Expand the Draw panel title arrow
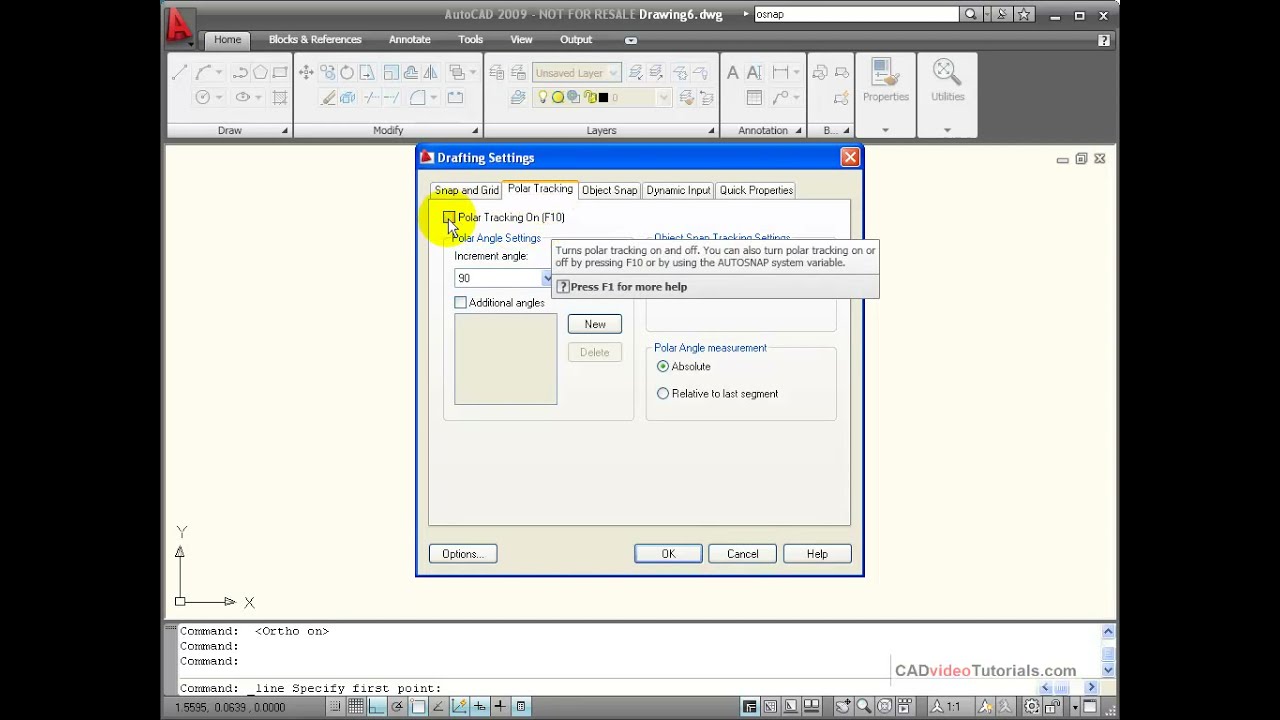Screen dimensions: 1280x720 tap(284, 131)
